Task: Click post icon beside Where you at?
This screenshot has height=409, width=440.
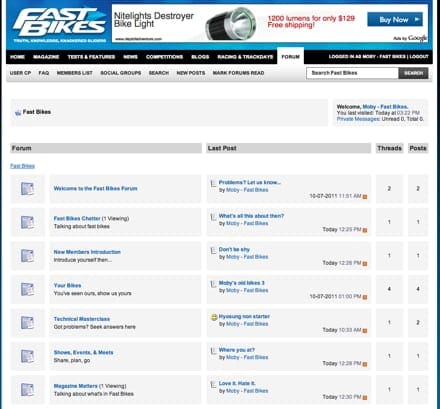Action: [214, 351]
